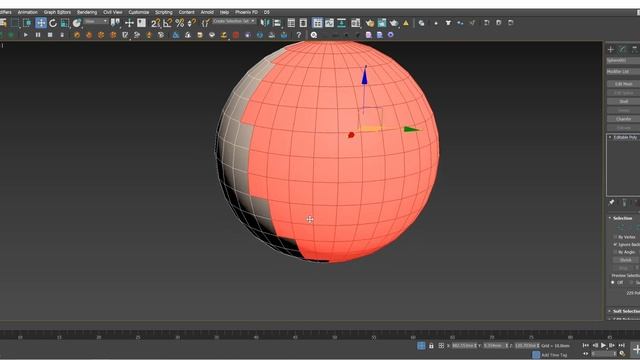Viewport: 640px width, 360px height.
Task: Open the Modifier List dropdown
Action: tap(623, 71)
